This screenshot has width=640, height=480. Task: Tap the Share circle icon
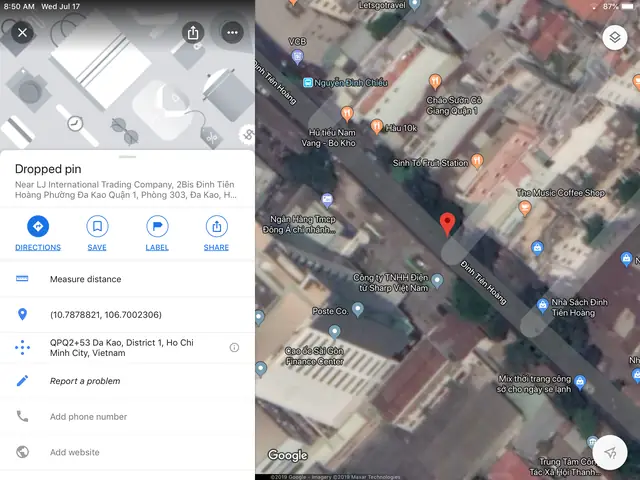217,226
